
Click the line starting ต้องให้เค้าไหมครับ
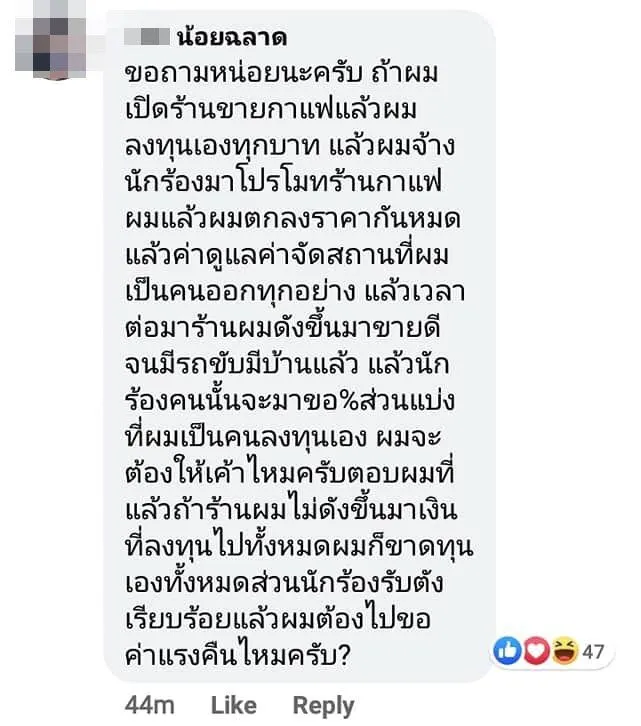tap(290, 473)
